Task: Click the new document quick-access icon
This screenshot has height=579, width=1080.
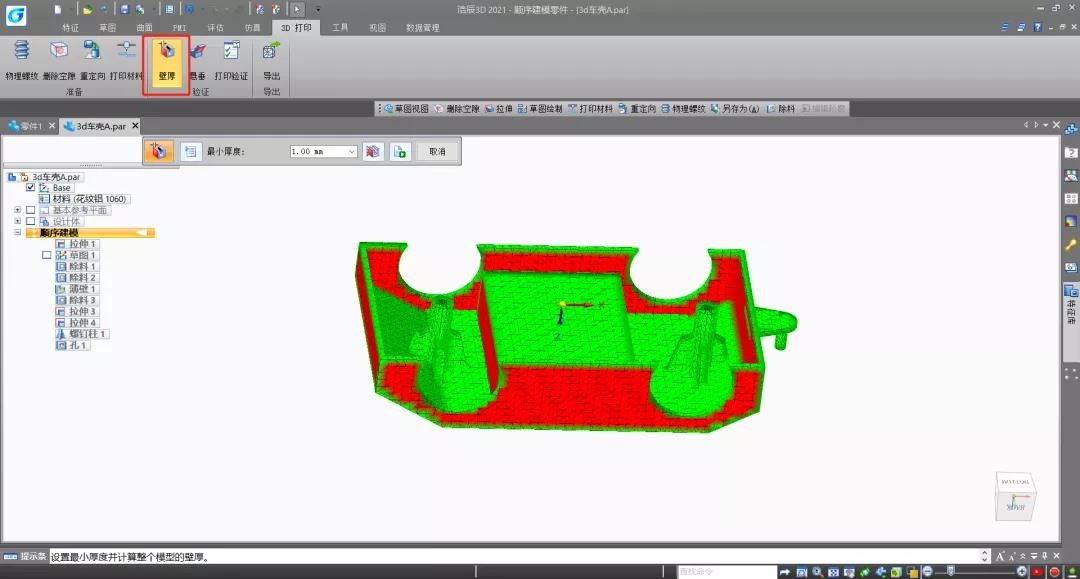Action: point(58,10)
